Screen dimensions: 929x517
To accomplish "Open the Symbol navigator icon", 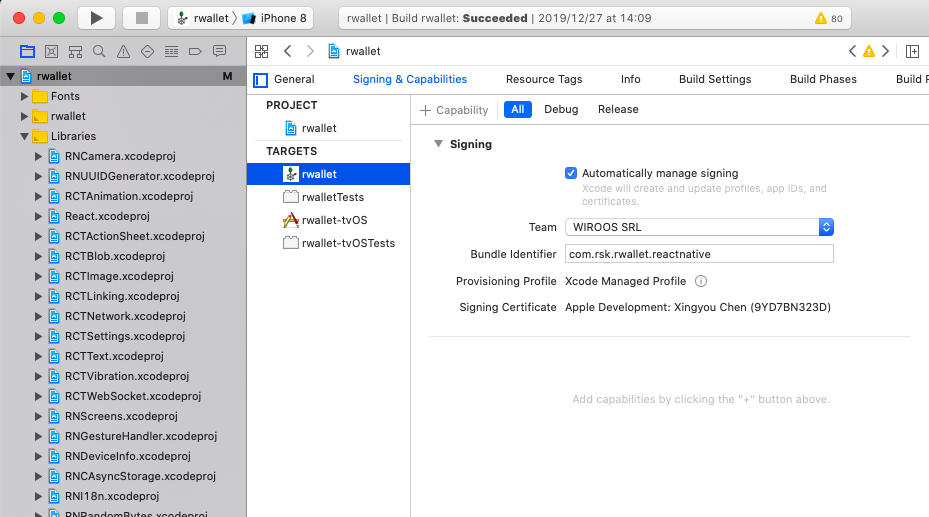I will (75, 52).
